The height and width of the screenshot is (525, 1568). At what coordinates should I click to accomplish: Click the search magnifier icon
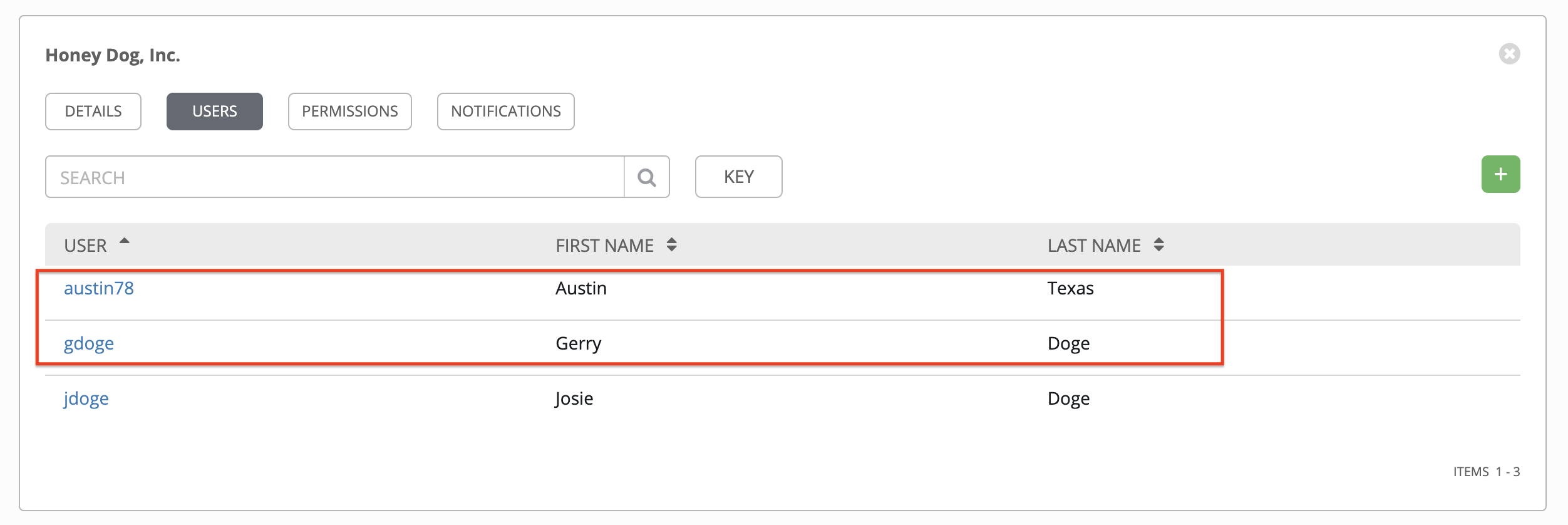[x=647, y=177]
